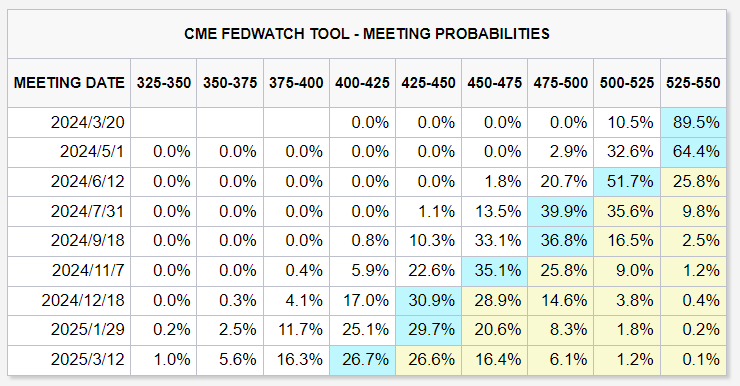Select the CME FedWatch Tool title
The image size is (740, 386).
tap(367, 34)
